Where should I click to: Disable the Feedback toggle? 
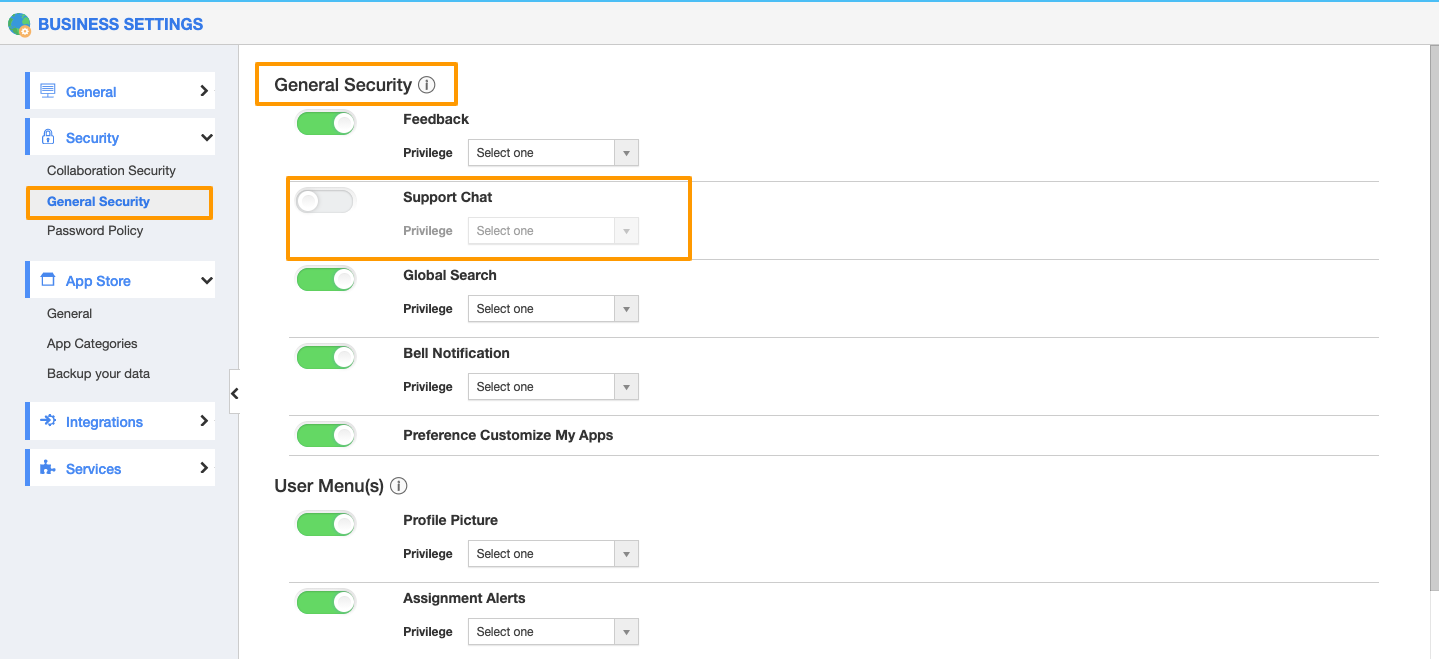point(326,123)
